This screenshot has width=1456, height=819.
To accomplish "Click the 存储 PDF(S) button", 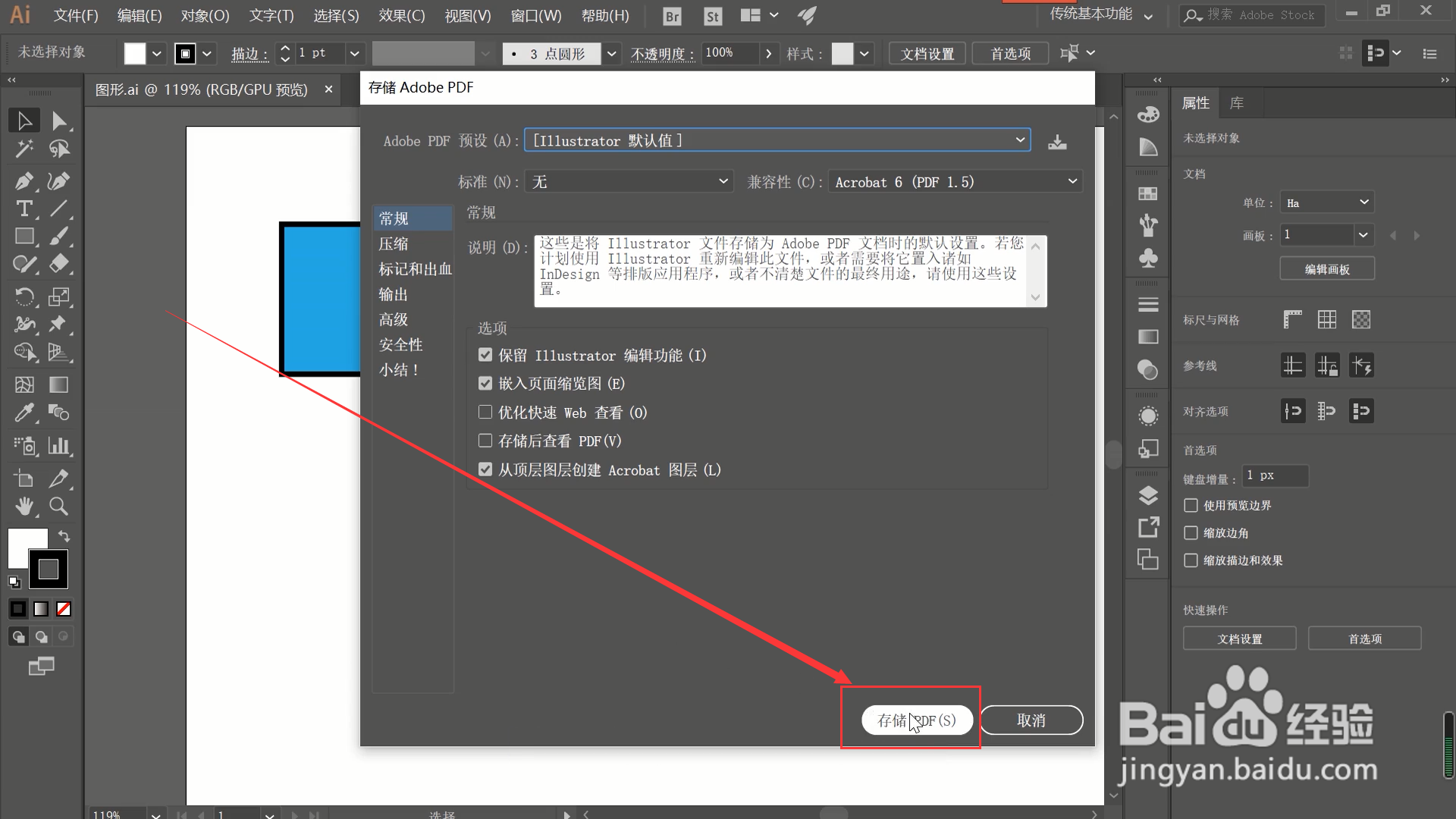I will tap(917, 720).
